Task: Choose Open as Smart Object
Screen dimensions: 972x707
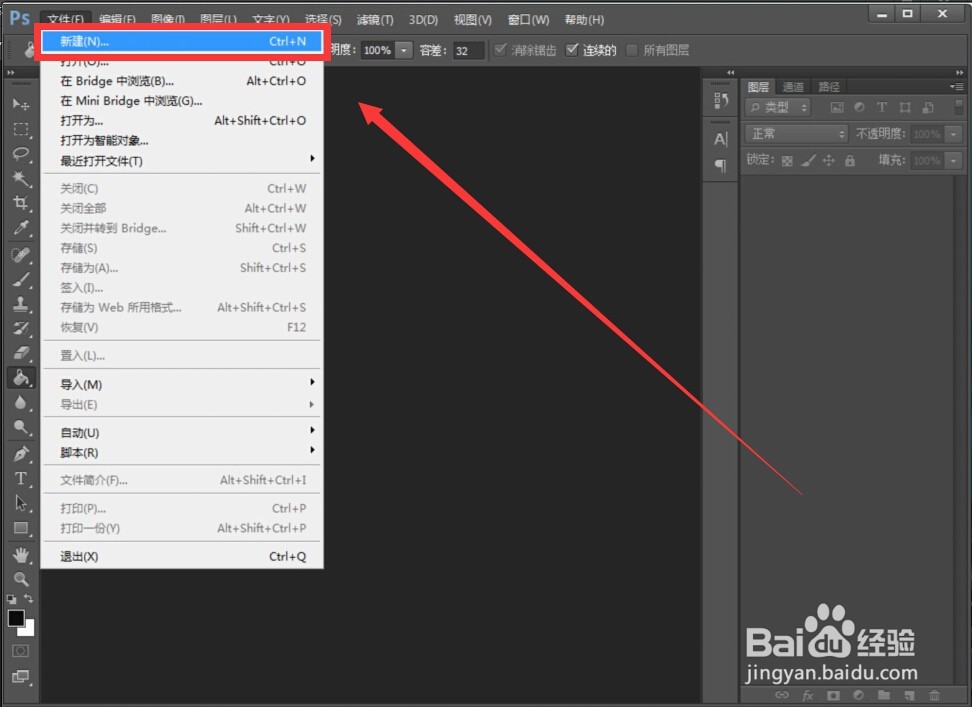Action: tap(182, 141)
